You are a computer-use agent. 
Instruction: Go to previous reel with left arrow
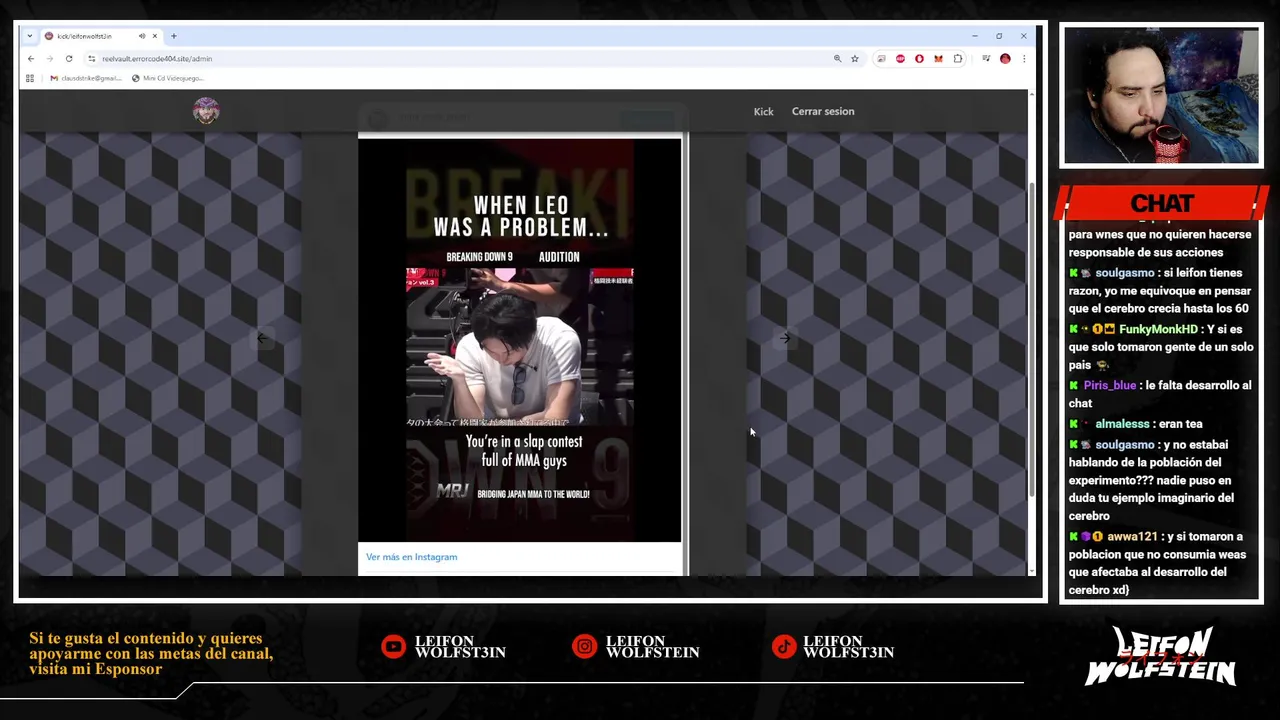point(262,338)
